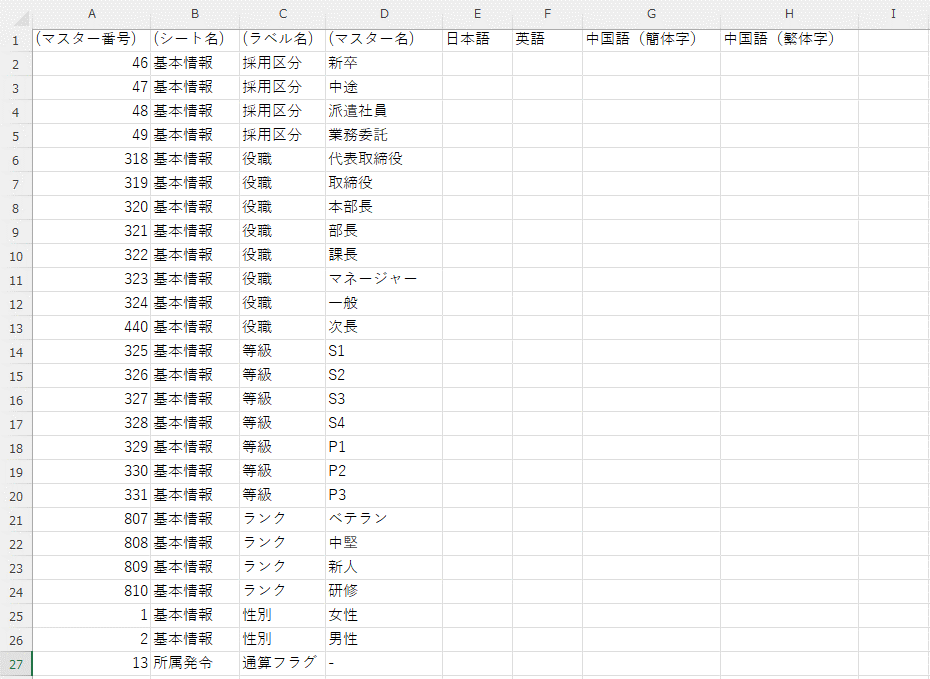
Task: Click the 英語 header cell
Action: [x=547, y=40]
